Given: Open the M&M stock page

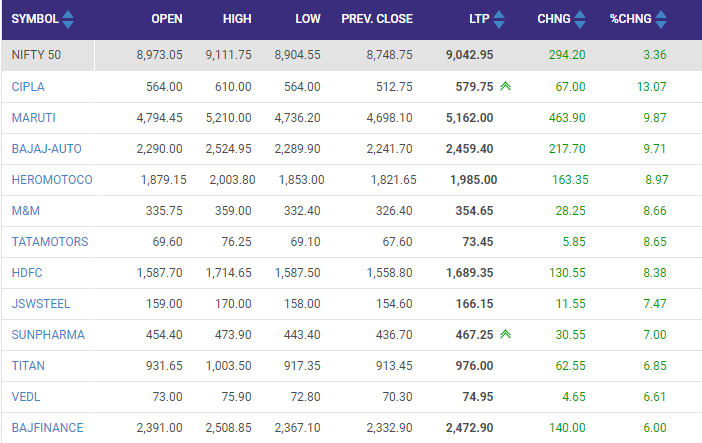Looking at the screenshot, I should 25,211.
